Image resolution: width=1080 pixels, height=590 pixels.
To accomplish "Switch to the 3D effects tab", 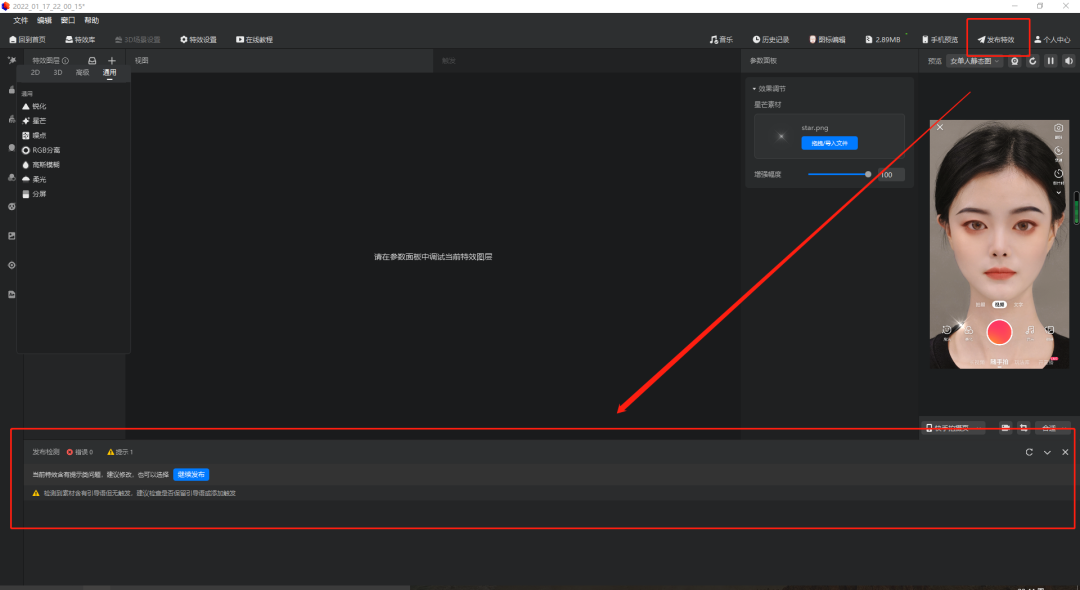I will tap(58, 73).
